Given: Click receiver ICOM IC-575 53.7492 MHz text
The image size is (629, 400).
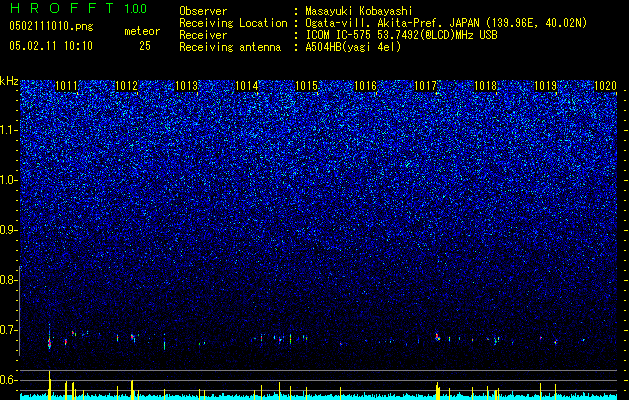Looking at the screenshot, I should (x=401, y=35).
